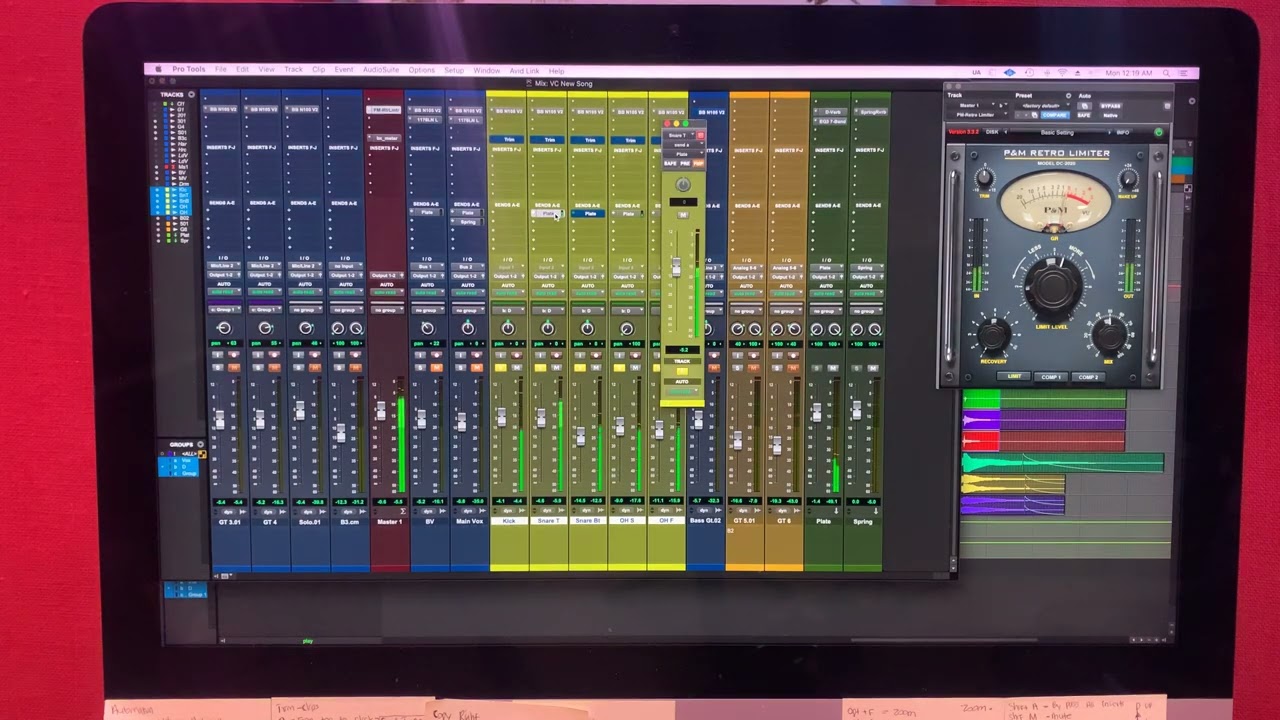The width and height of the screenshot is (1280, 720).
Task: Open Solo.01 automation mode selector
Action: point(305,293)
